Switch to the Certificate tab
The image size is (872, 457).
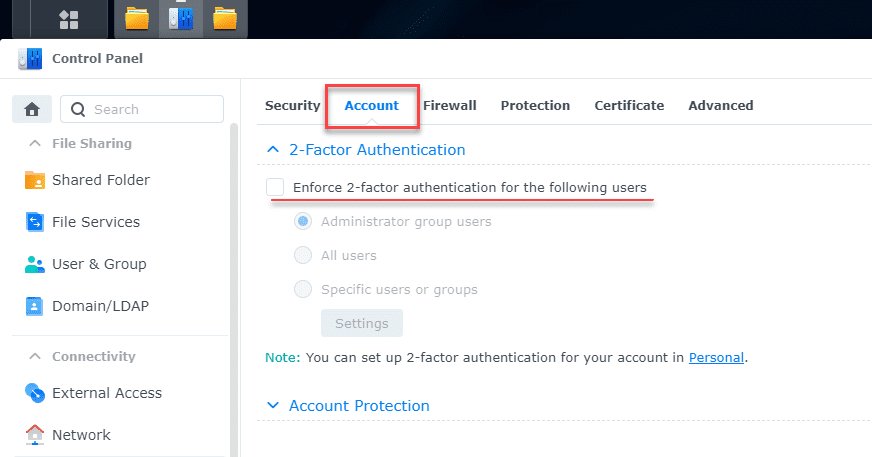(629, 105)
